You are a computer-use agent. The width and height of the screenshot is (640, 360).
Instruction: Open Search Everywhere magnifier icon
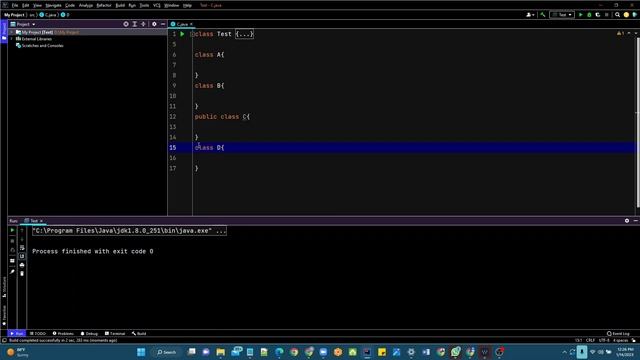tap(618, 15)
